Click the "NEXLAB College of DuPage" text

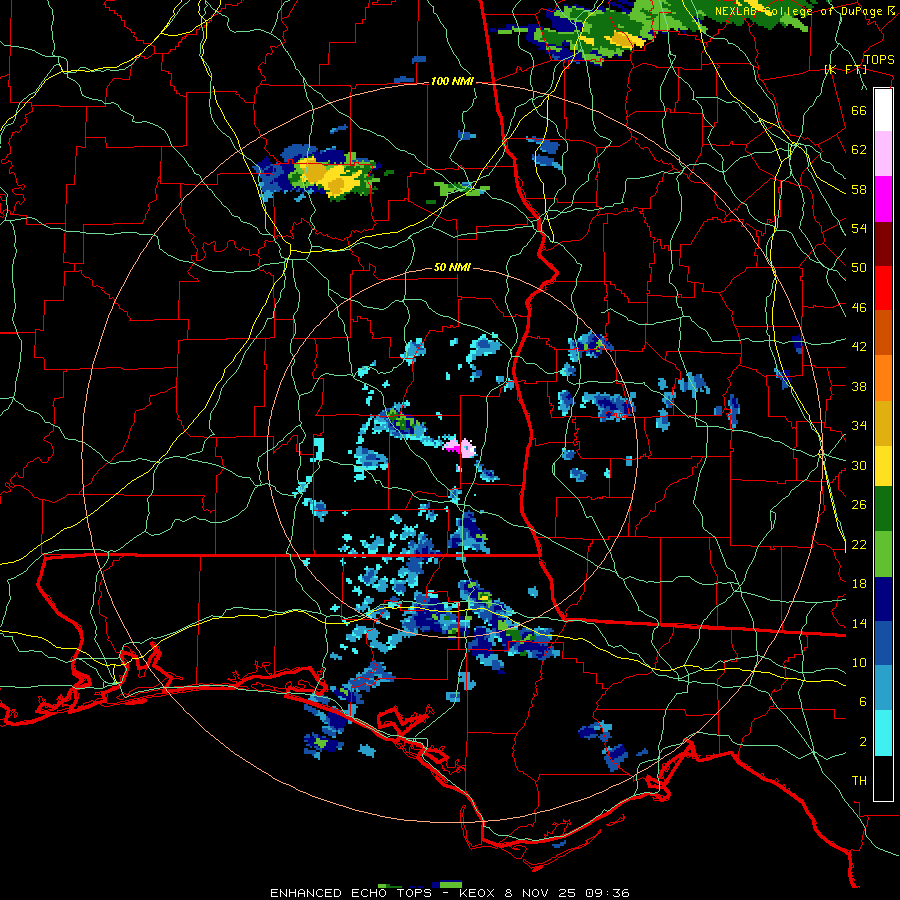pyautogui.click(x=800, y=11)
